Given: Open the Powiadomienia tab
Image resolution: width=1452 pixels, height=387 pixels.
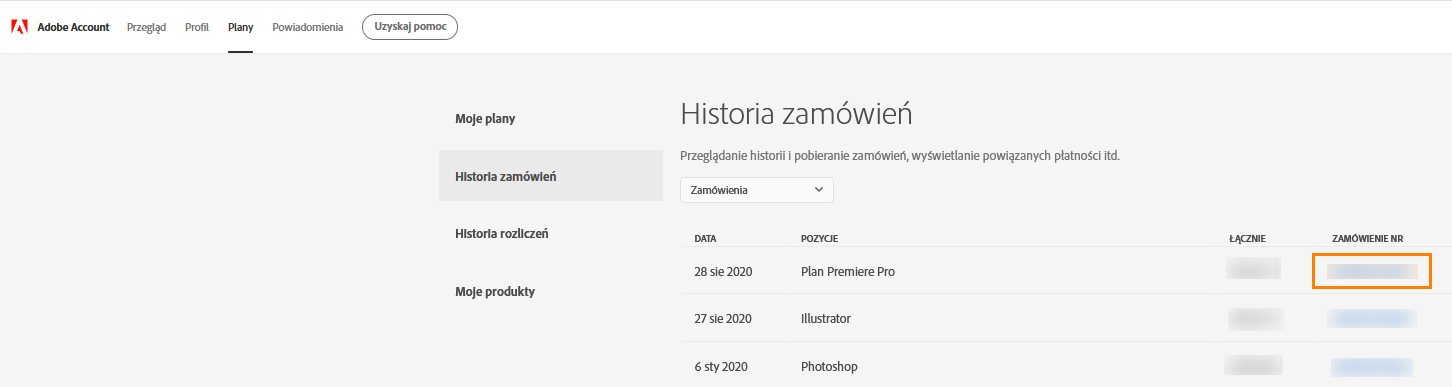Looking at the screenshot, I should coord(308,27).
